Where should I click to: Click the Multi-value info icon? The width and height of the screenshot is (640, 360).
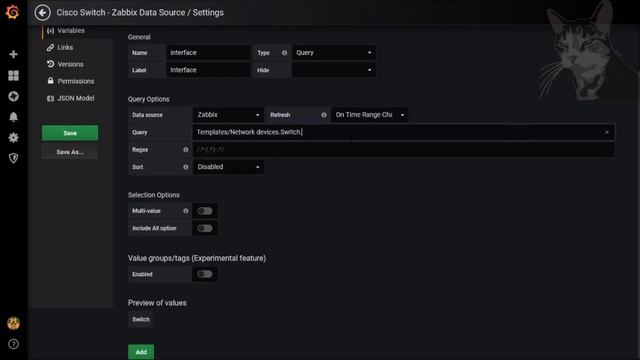186,211
